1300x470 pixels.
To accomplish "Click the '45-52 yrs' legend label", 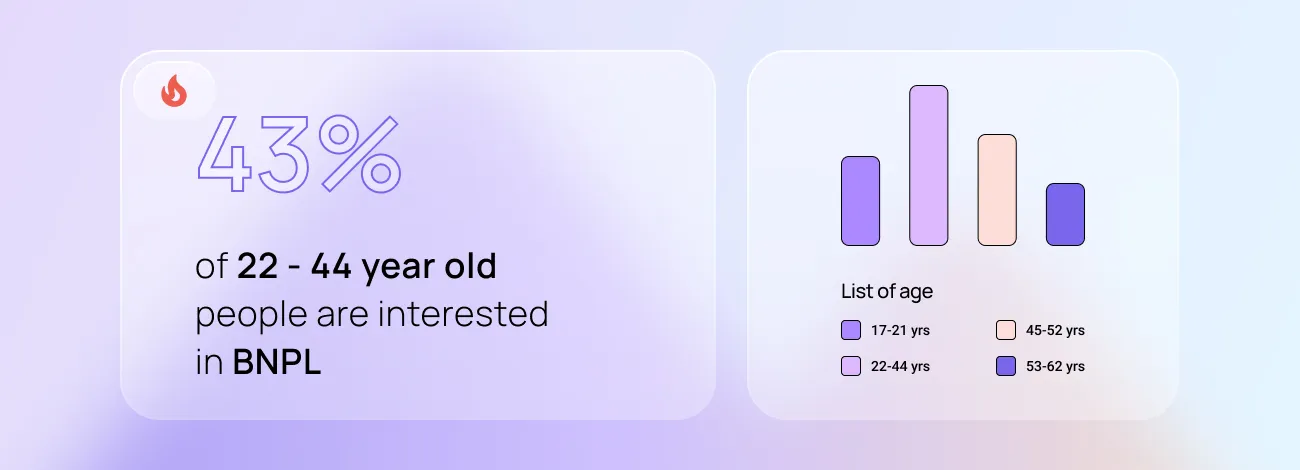I will (1055, 330).
